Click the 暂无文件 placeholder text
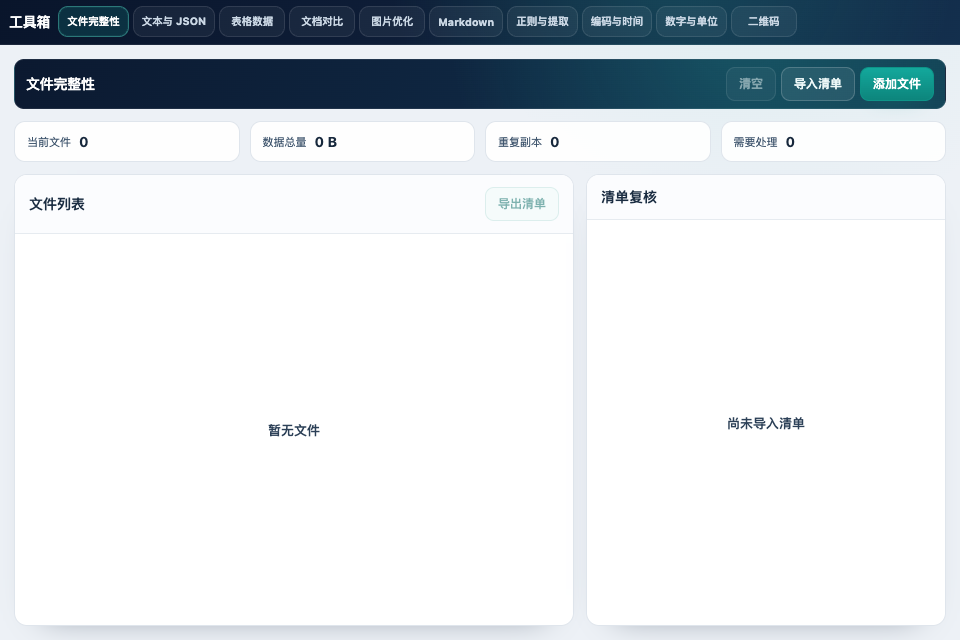 [294, 431]
